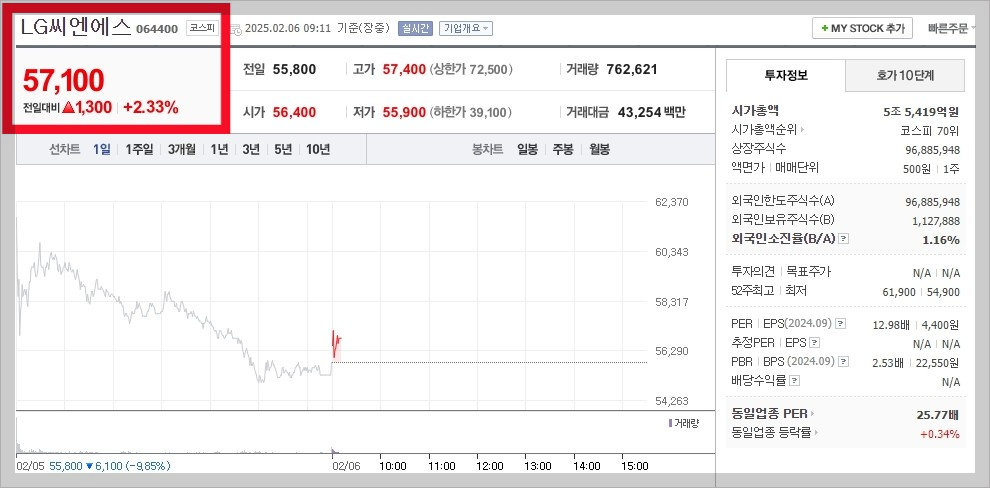Screen dimensions: 990x488
Task: Click the 52주최고 최저 values 61,900 54,900
Action: click(x=921, y=292)
